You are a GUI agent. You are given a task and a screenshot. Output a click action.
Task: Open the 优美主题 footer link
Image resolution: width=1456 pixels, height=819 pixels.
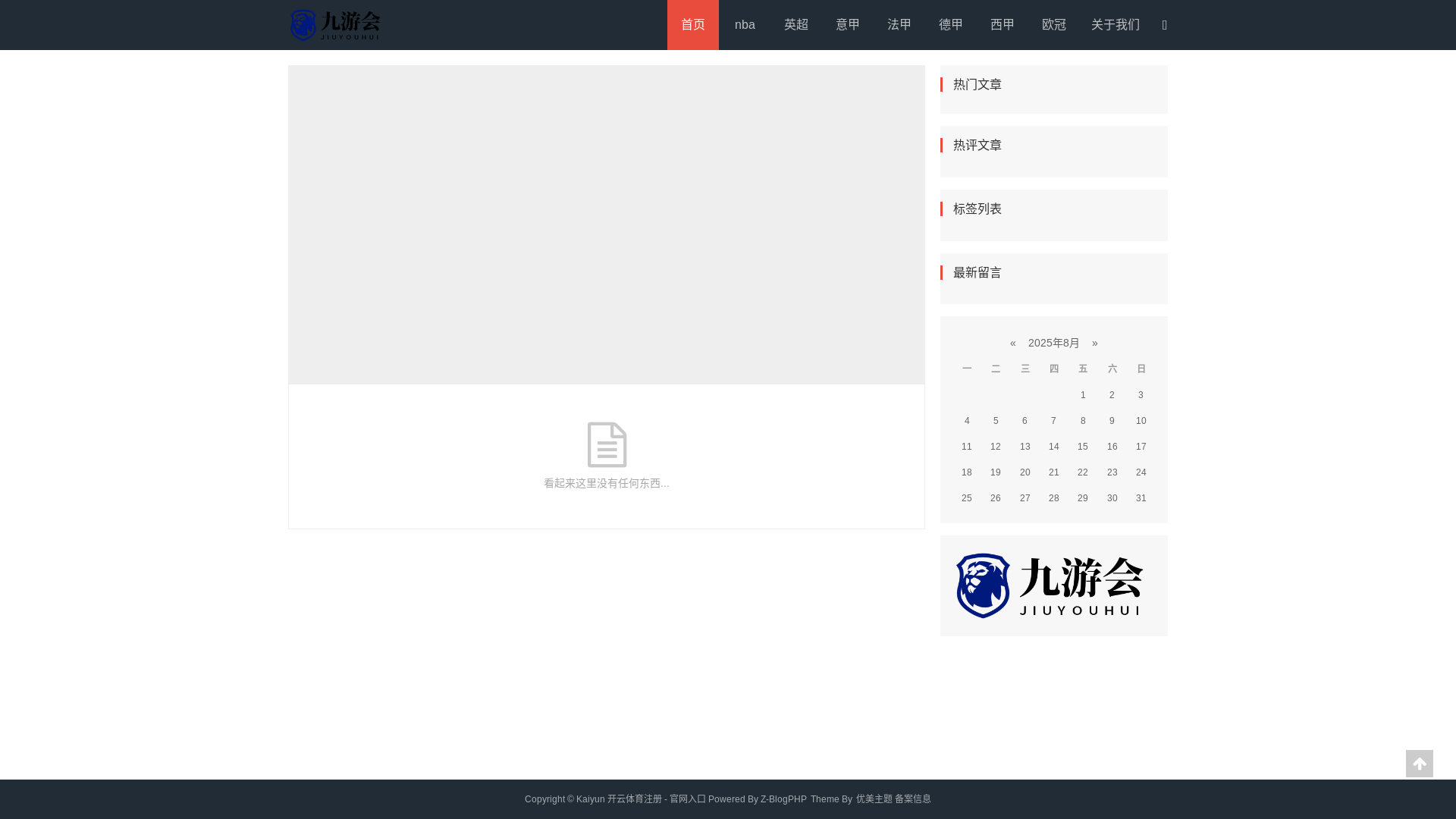pyautogui.click(x=874, y=799)
